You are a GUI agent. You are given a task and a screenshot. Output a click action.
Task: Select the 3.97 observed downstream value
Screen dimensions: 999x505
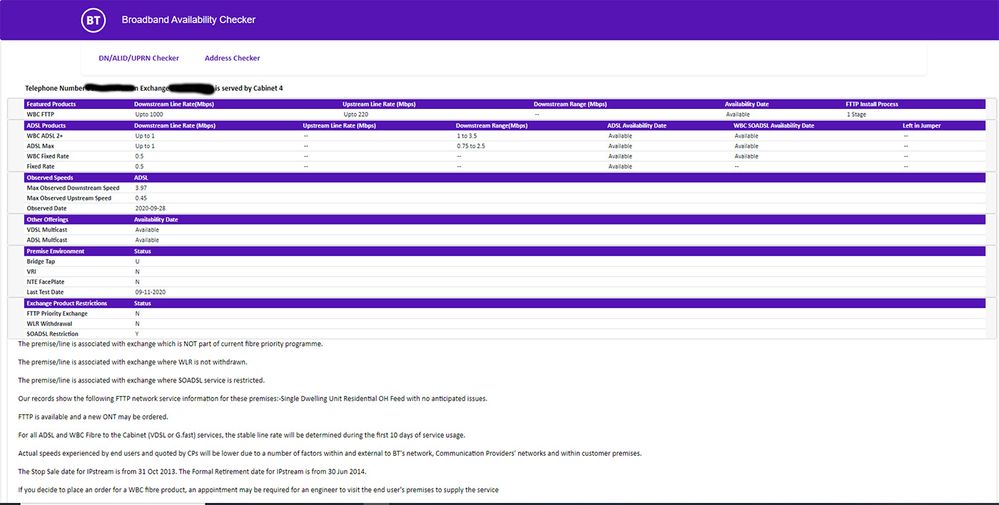(x=141, y=188)
